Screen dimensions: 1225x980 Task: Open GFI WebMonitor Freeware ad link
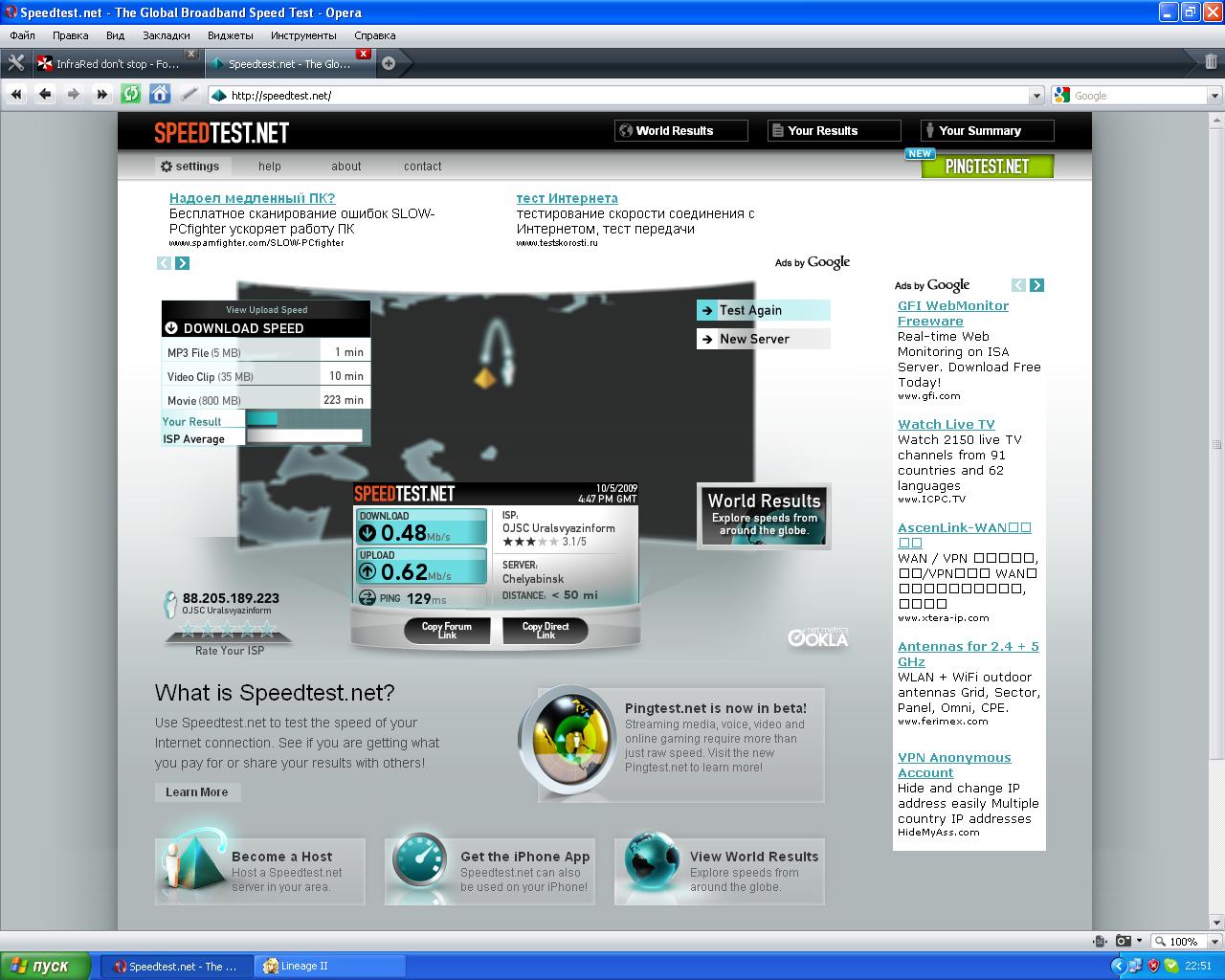[953, 313]
